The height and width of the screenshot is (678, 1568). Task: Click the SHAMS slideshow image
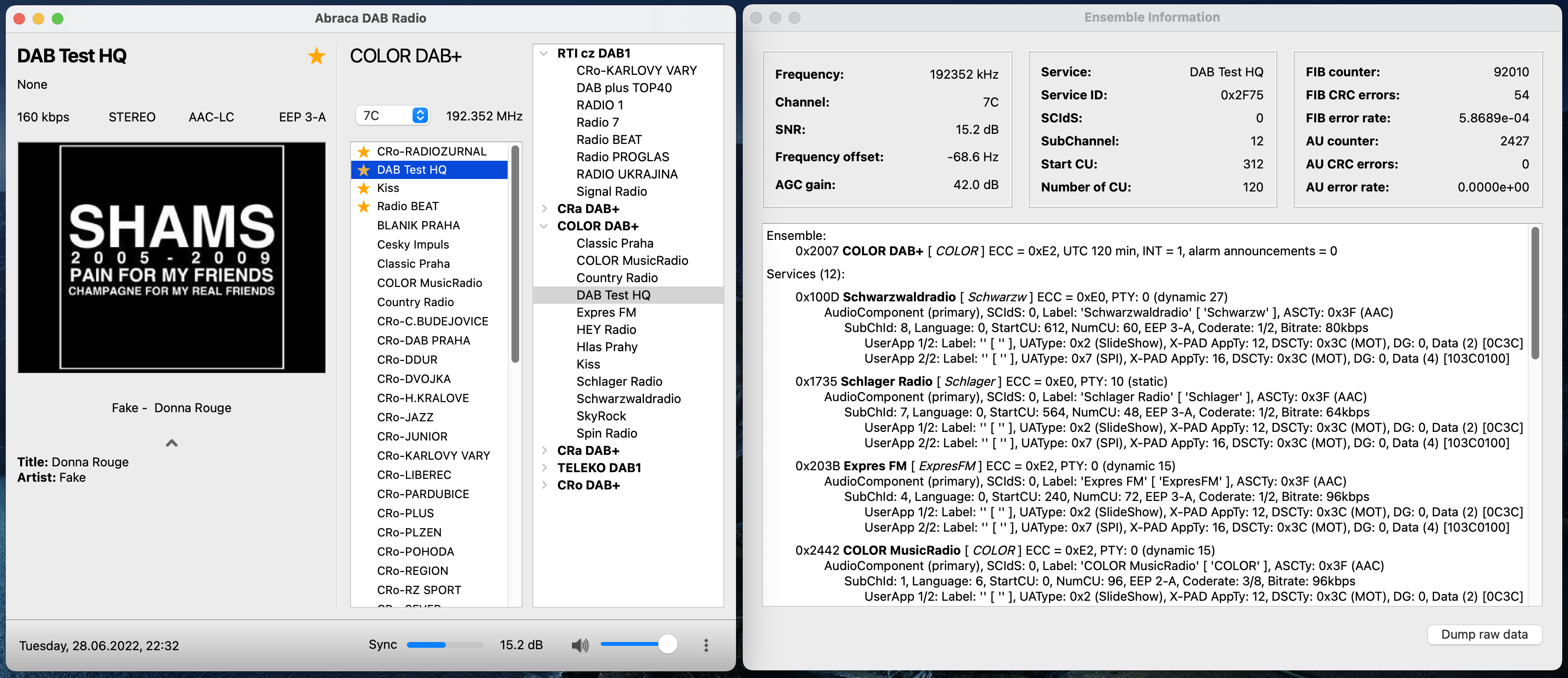pos(172,257)
